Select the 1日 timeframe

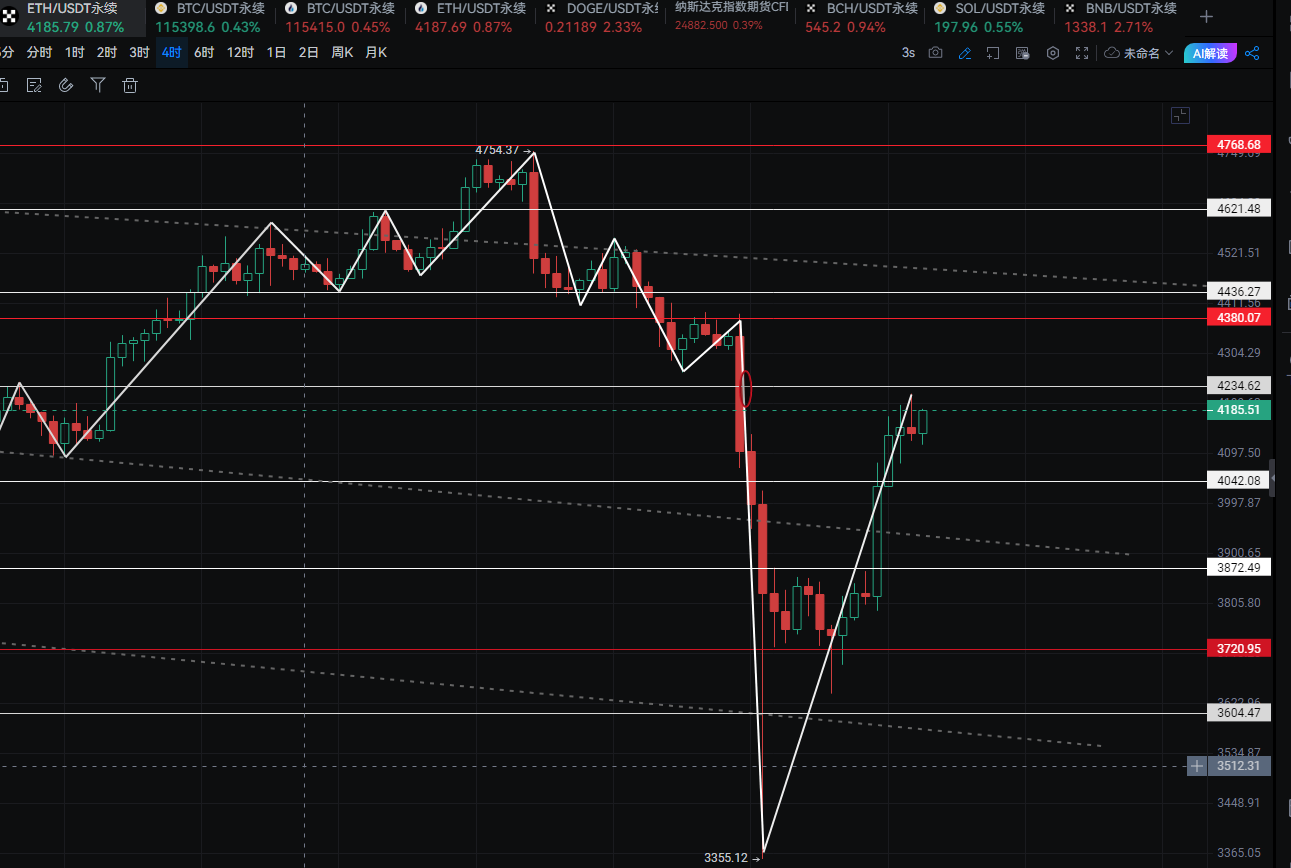click(x=276, y=53)
